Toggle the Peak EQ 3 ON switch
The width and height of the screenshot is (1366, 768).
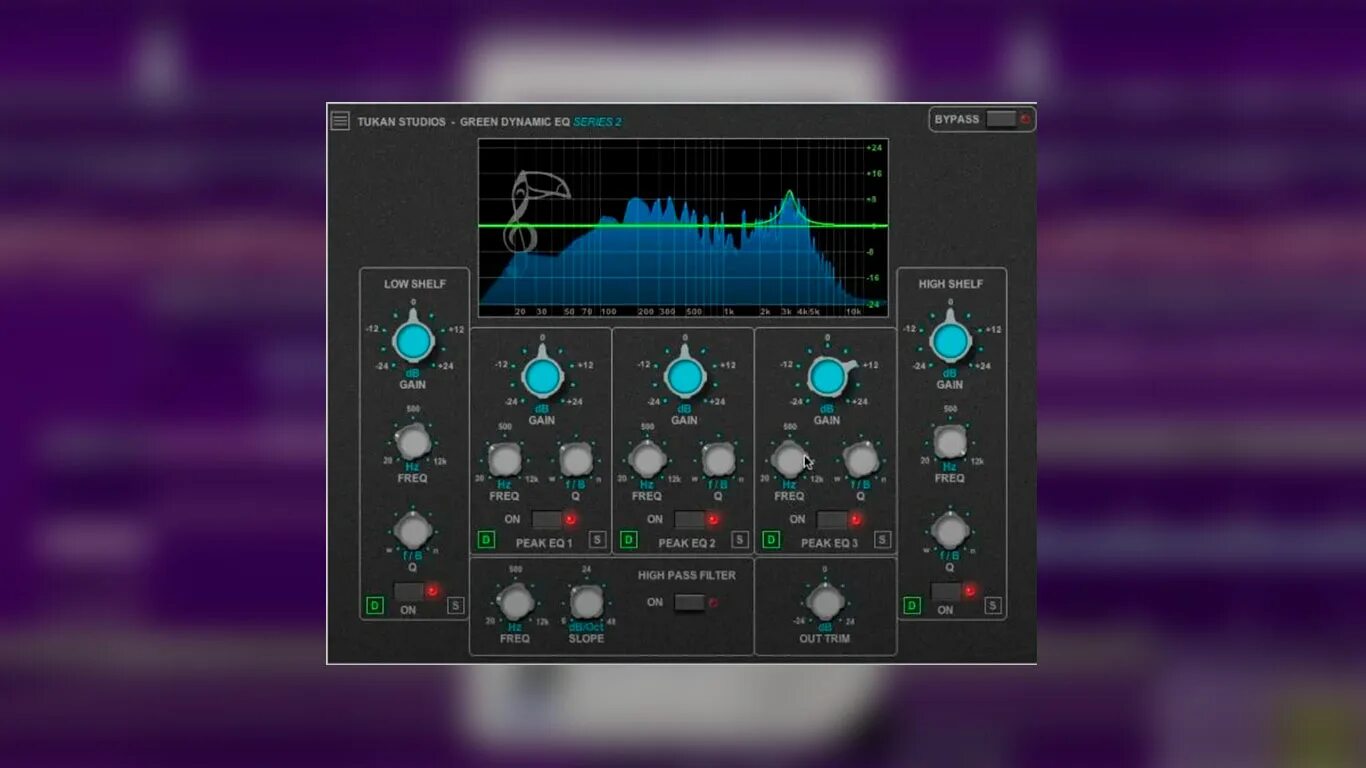(832, 519)
